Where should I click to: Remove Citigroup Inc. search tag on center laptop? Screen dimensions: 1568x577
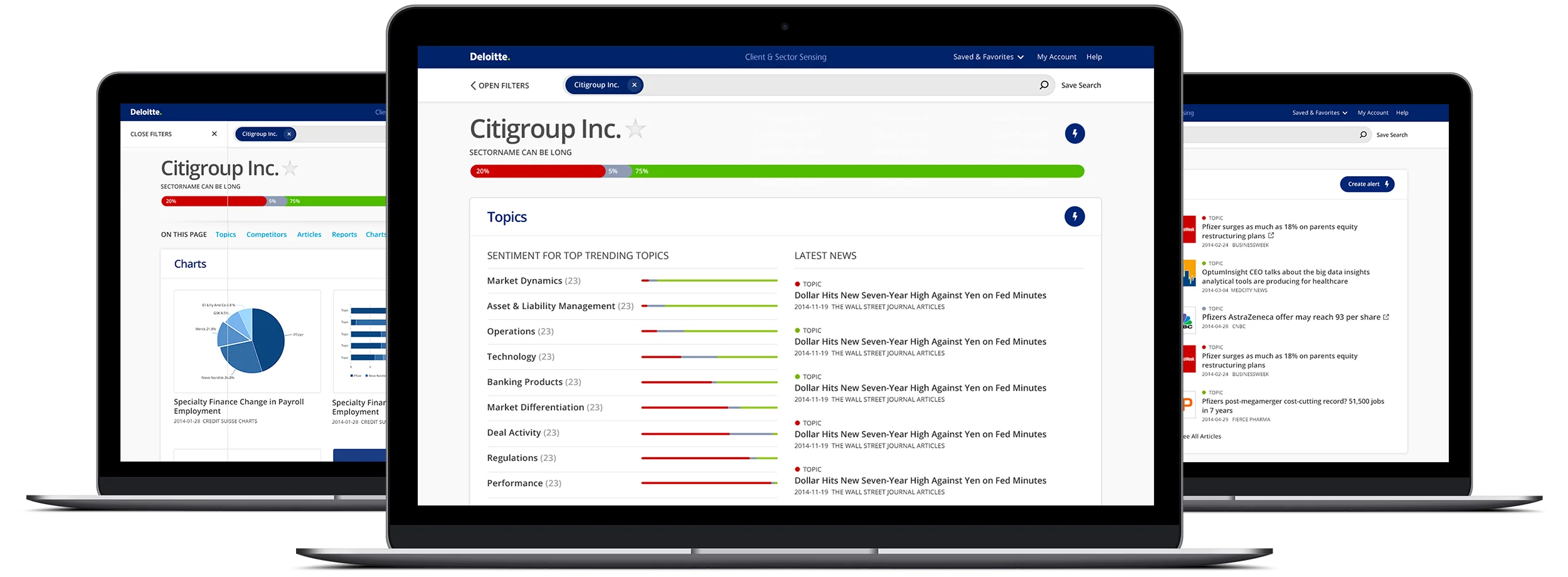[x=634, y=85]
